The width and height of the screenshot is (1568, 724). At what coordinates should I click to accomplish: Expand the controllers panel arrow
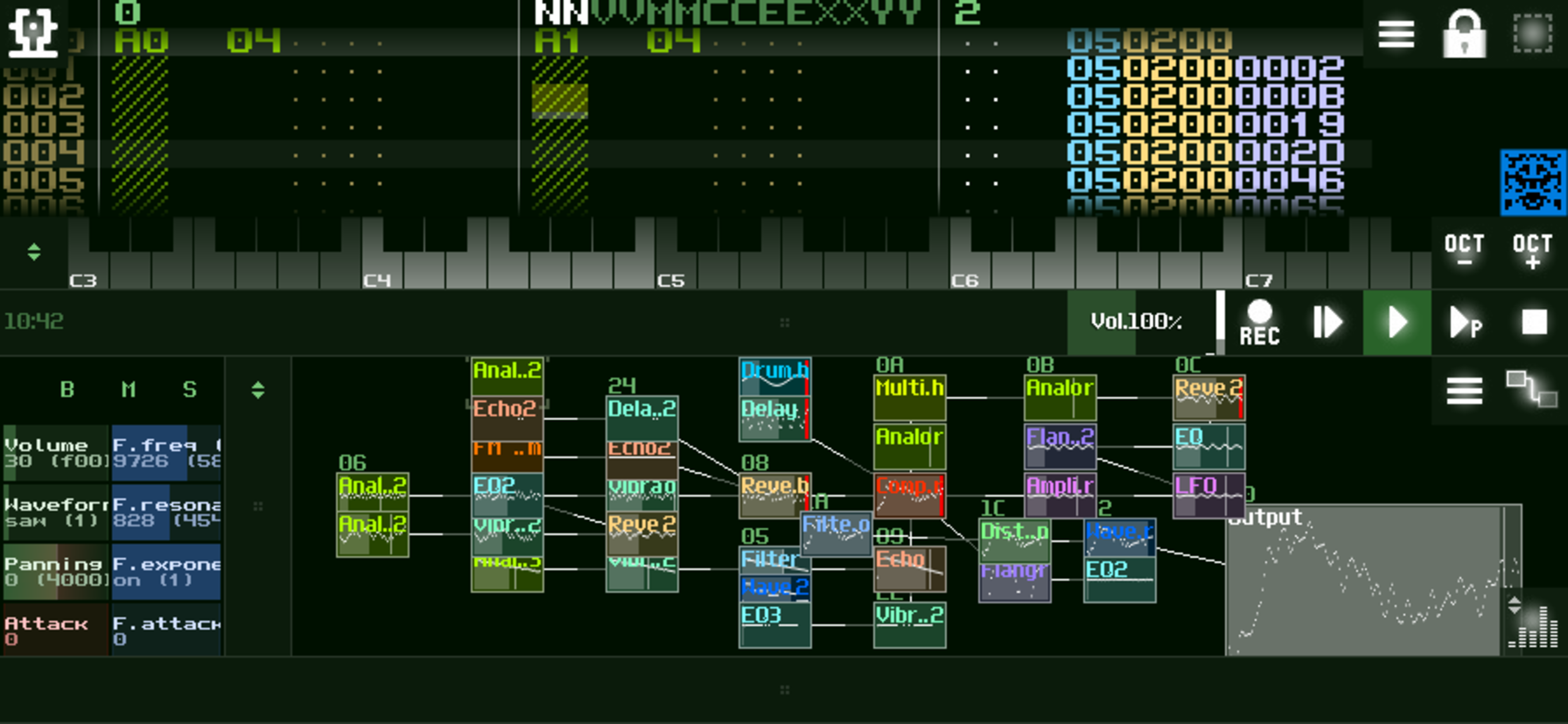point(258,389)
